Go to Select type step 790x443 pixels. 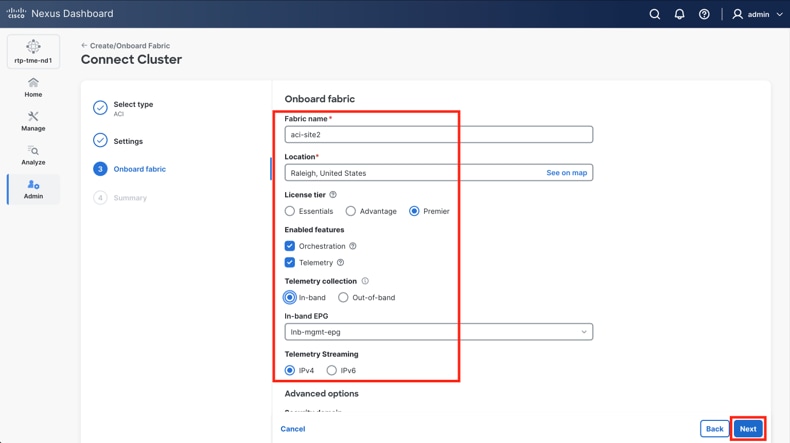[x=133, y=104]
